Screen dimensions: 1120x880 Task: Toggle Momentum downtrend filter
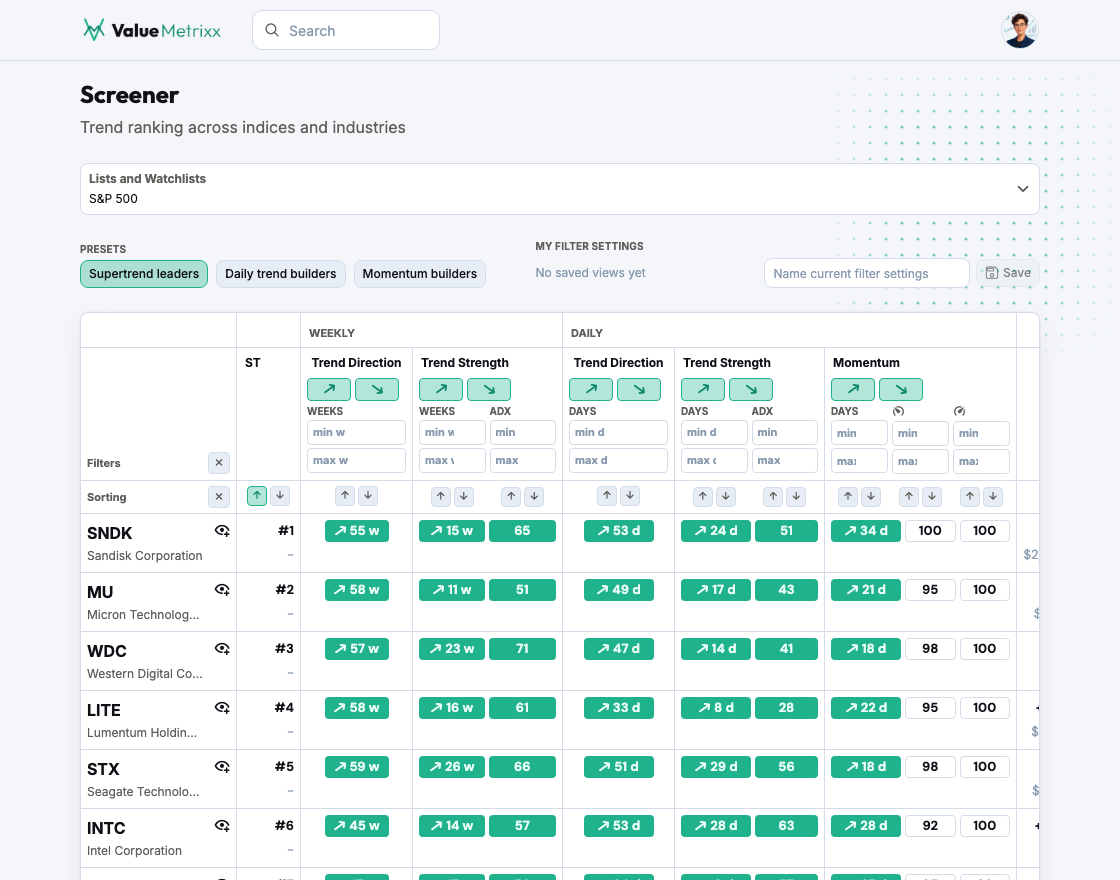901,389
